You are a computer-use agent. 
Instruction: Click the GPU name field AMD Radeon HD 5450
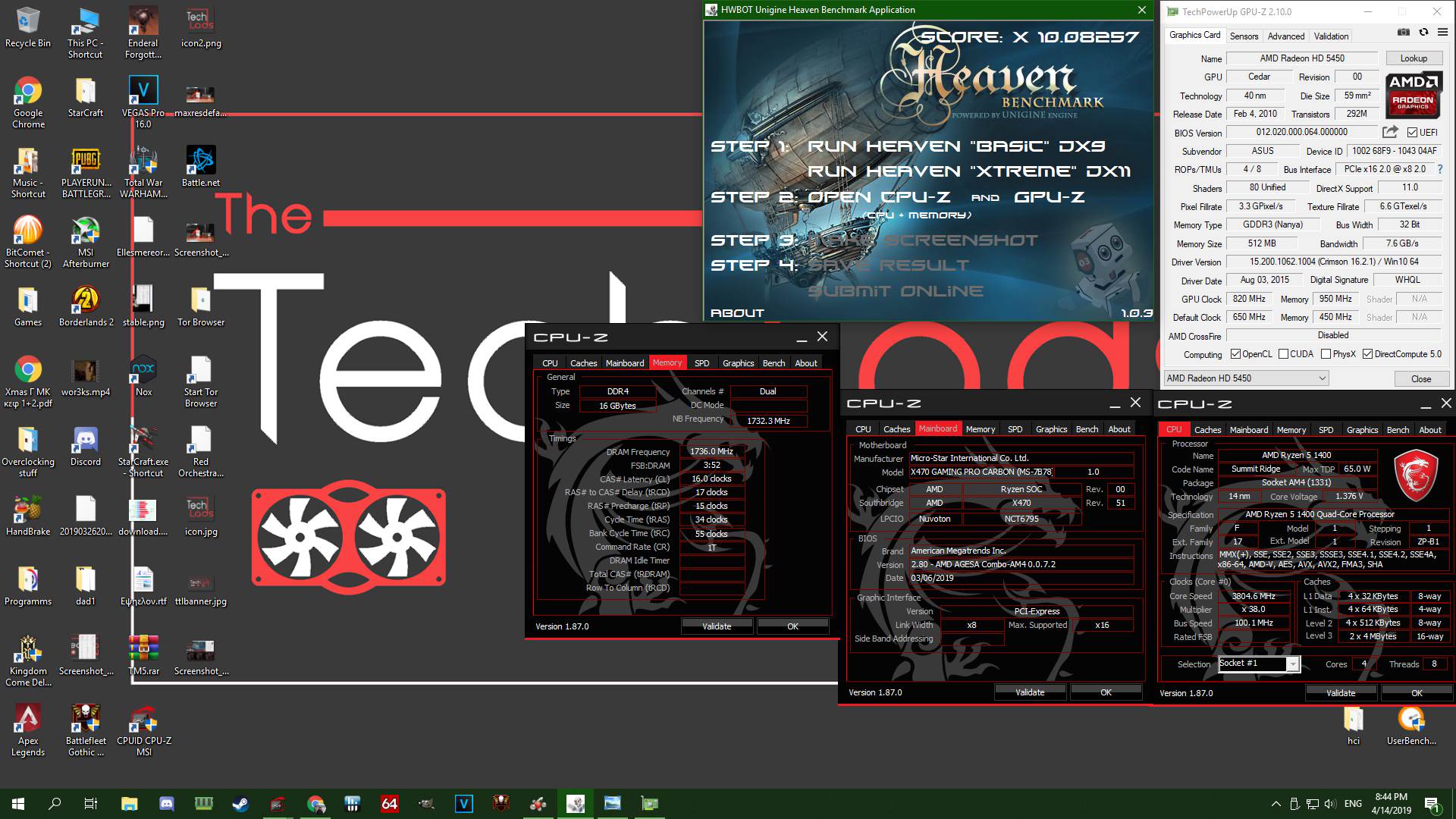[x=1302, y=58]
